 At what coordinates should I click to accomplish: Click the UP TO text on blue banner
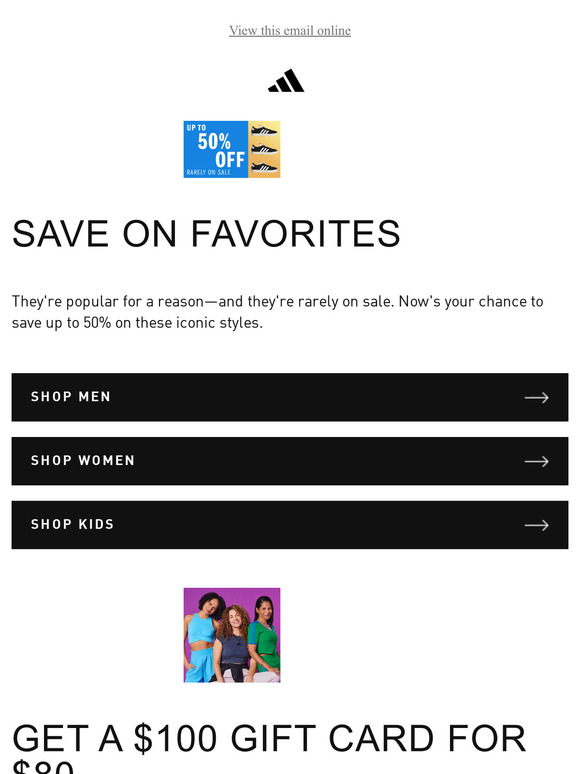(196, 127)
